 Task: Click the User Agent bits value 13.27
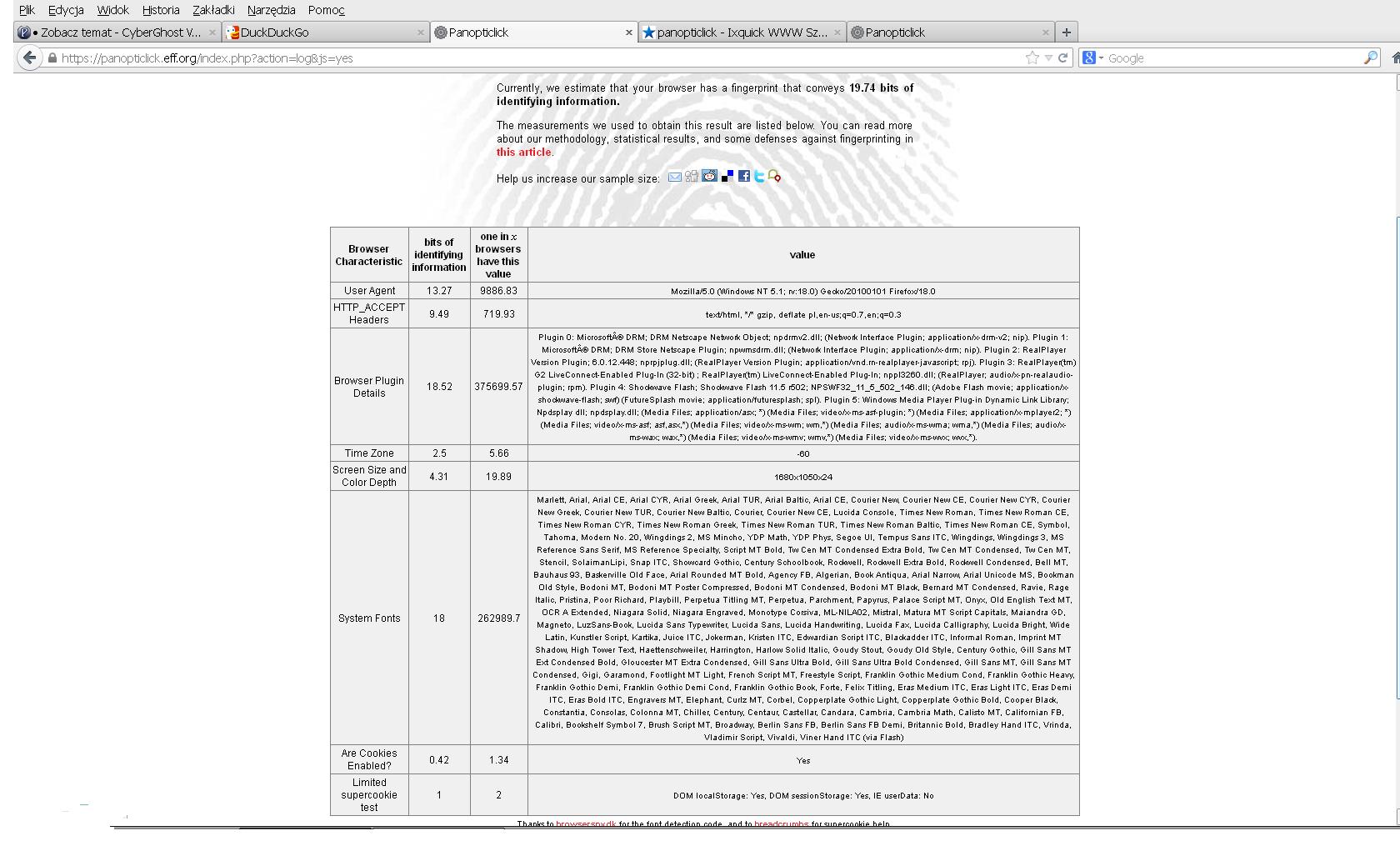point(439,291)
